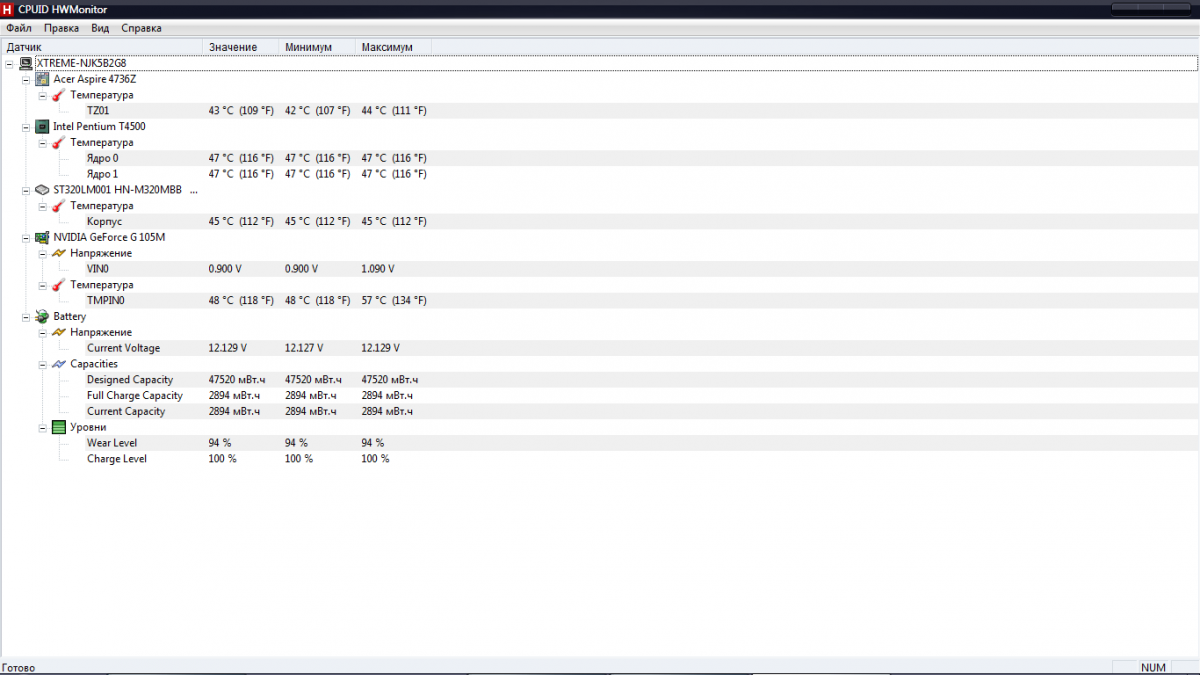Click the Максимум column header
1200x675 pixels.
tap(387, 47)
